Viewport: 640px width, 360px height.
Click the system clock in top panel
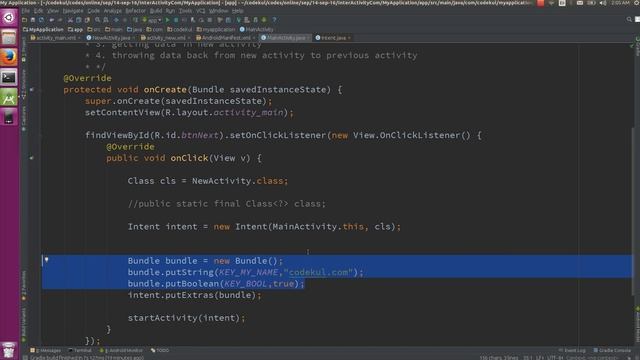pos(620,3)
